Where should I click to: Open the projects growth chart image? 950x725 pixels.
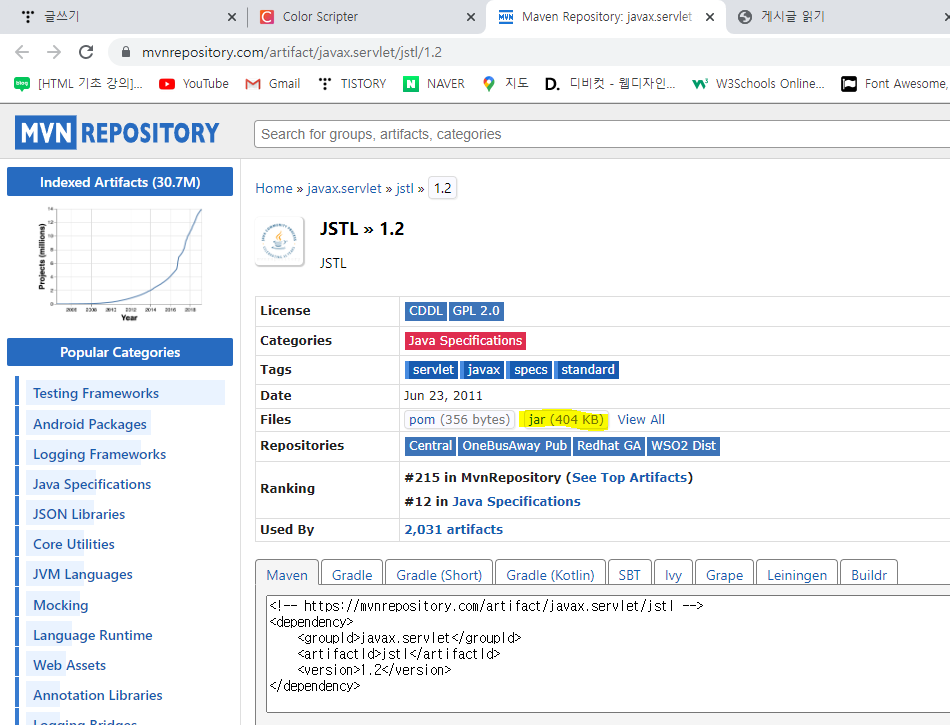[x=120, y=264]
